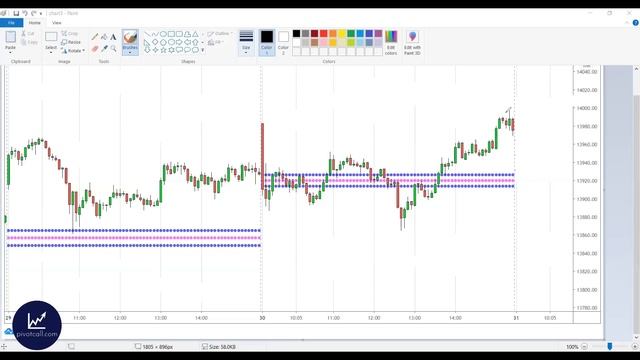This screenshot has height=360, width=640.
Task: Click the Undo icon in title bar
Action: coord(24,13)
